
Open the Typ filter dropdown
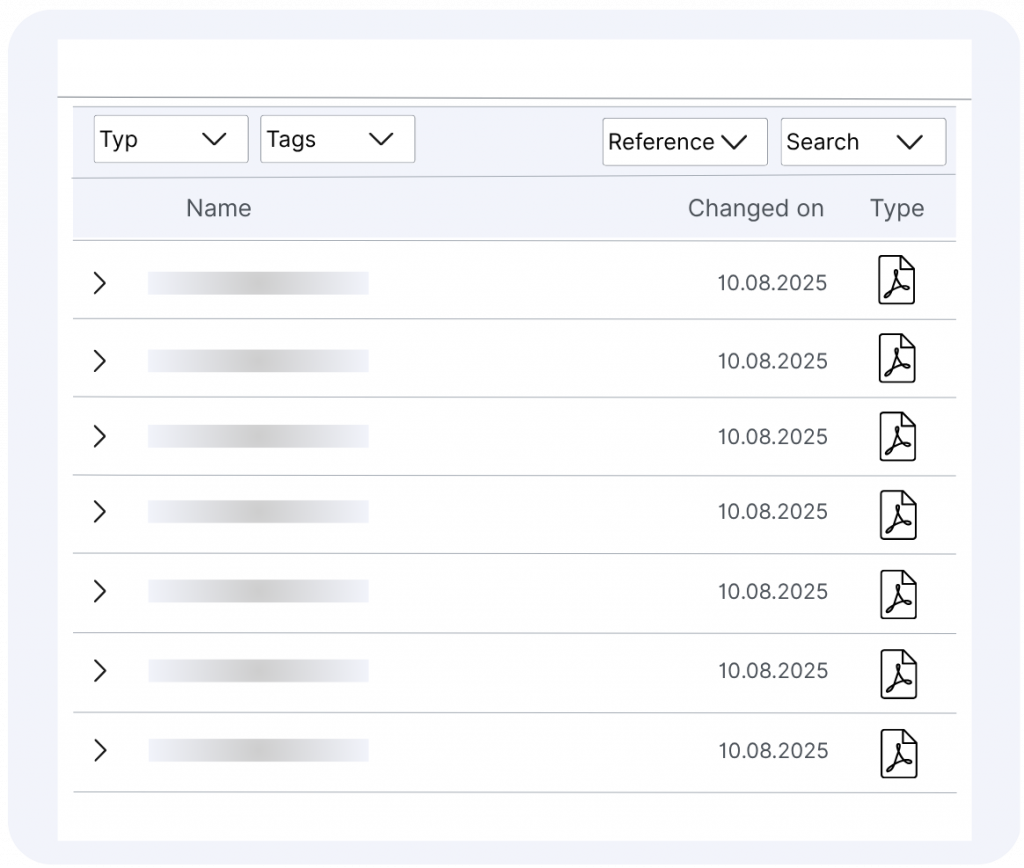pos(171,139)
